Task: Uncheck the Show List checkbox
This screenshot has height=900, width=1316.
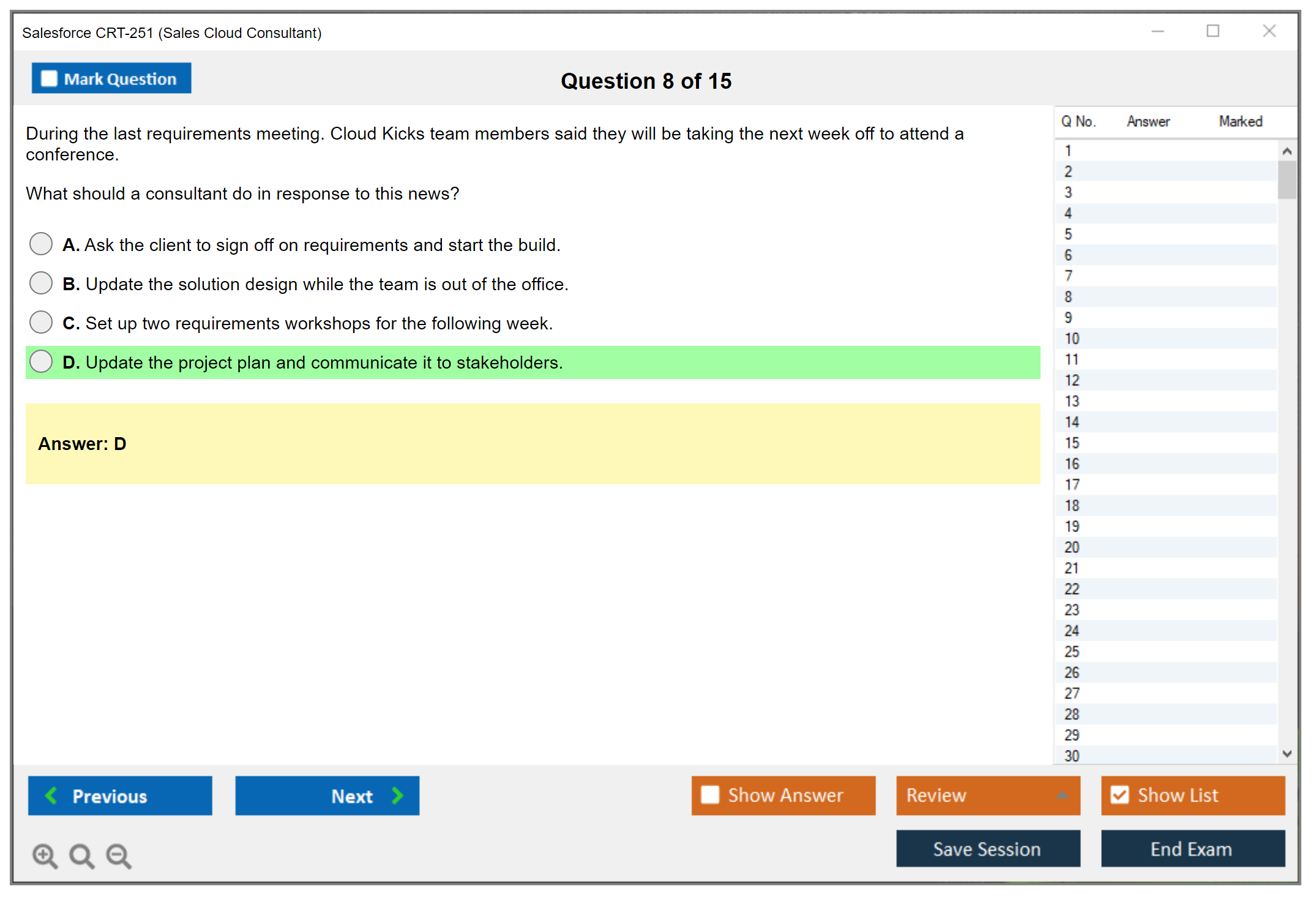Action: pos(1120,795)
